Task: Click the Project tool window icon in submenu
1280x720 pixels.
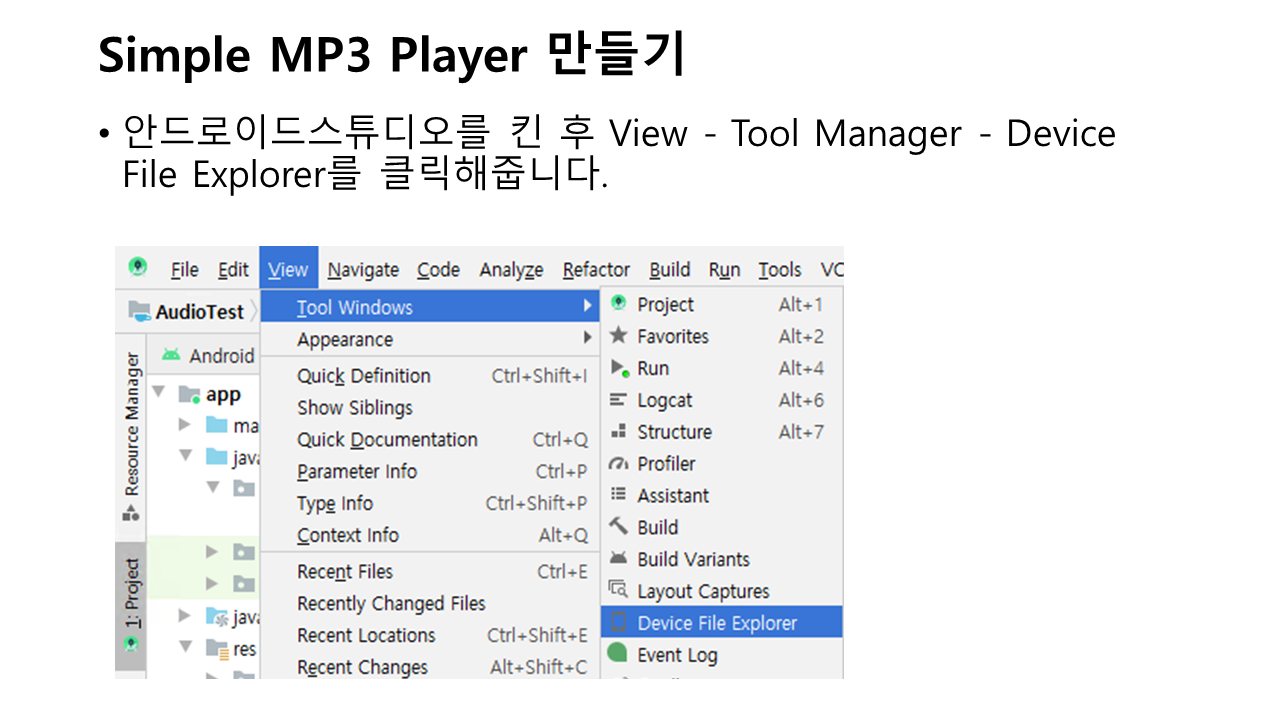Action: coord(619,304)
